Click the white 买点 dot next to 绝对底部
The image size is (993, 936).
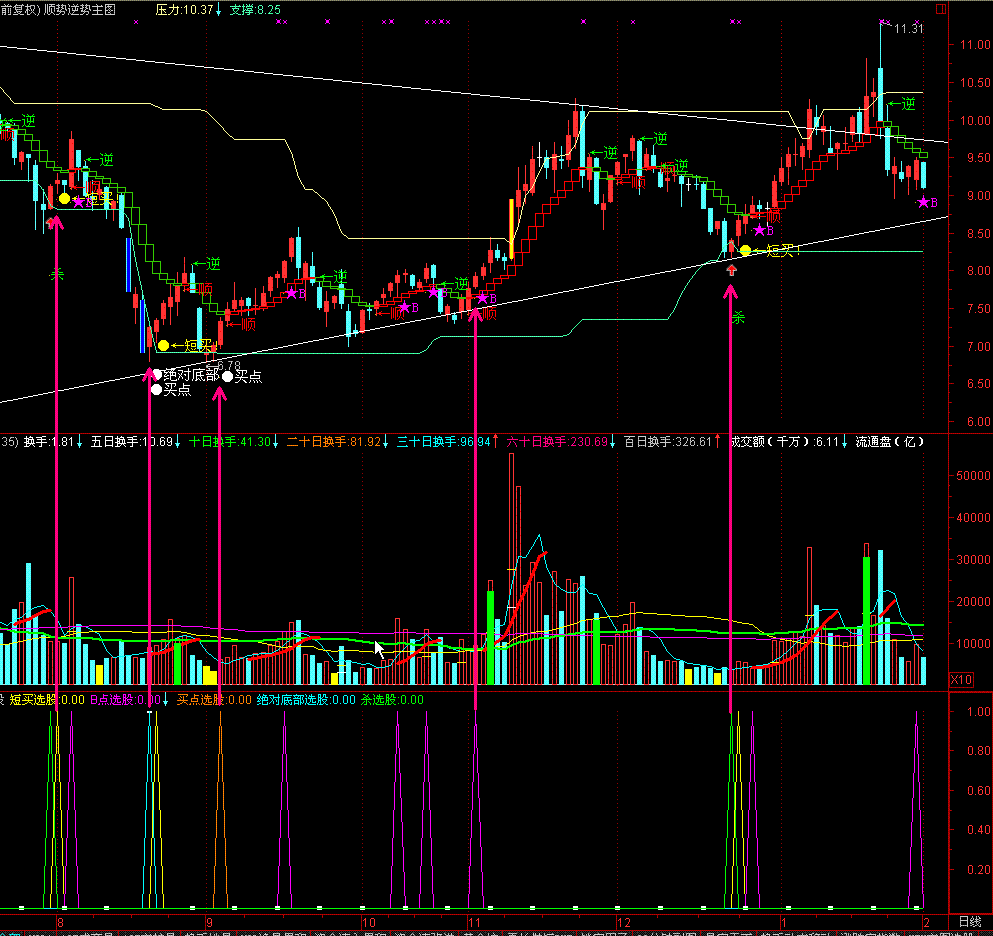click(228, 376)
